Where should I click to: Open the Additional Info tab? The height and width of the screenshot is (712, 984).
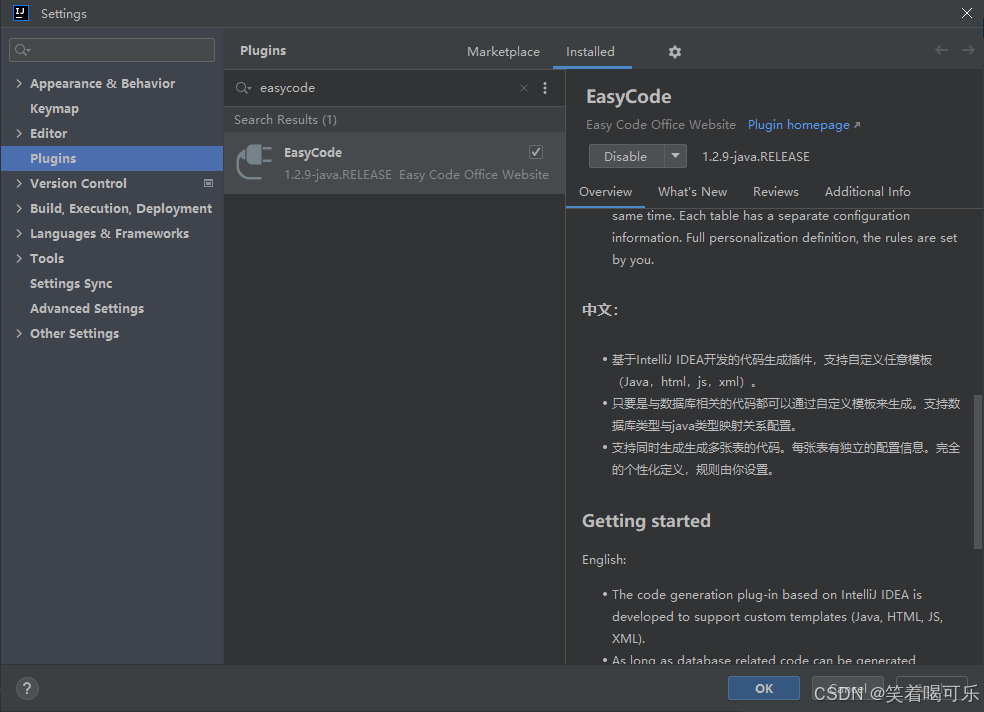coord(867,192)
